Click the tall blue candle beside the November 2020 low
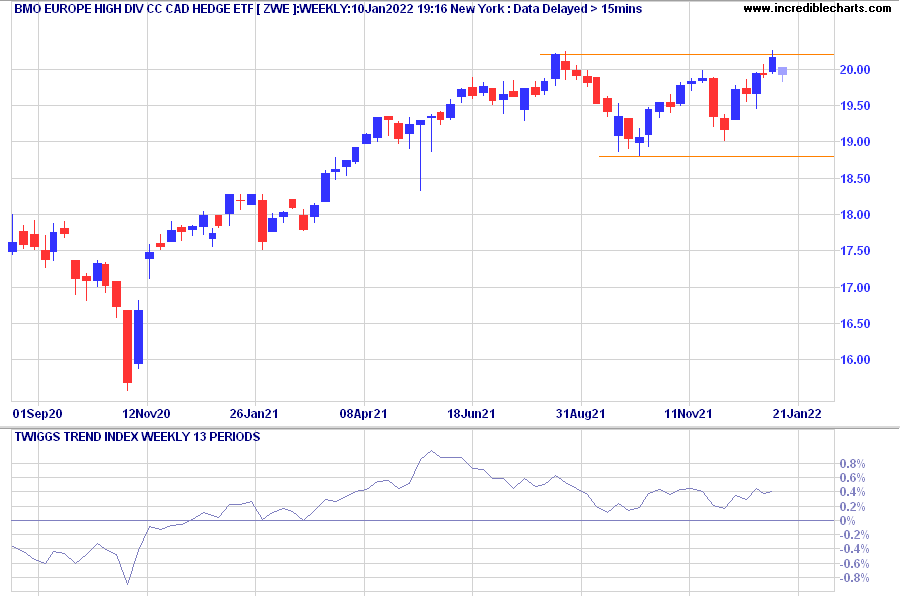This screenshot has width=900, height=600. [x=138, y=337]
